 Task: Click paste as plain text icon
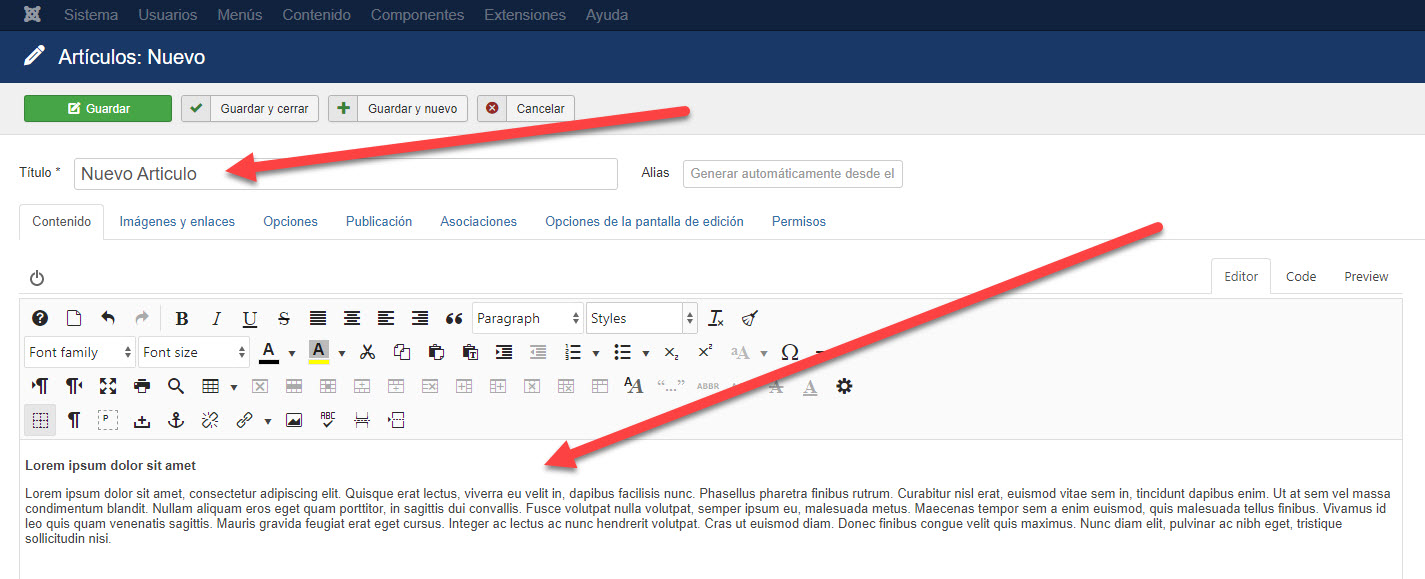470,352
